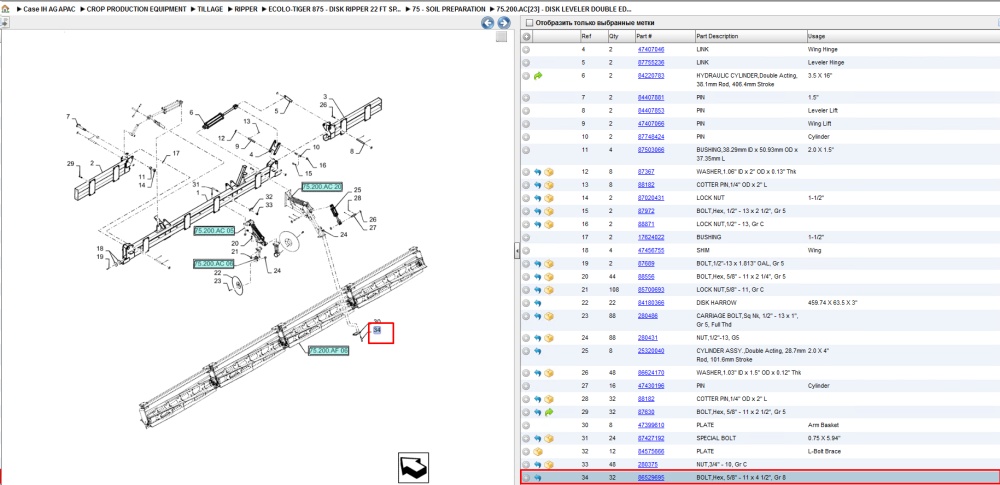Click the package box icon for part 85700693

pos(548,290)
